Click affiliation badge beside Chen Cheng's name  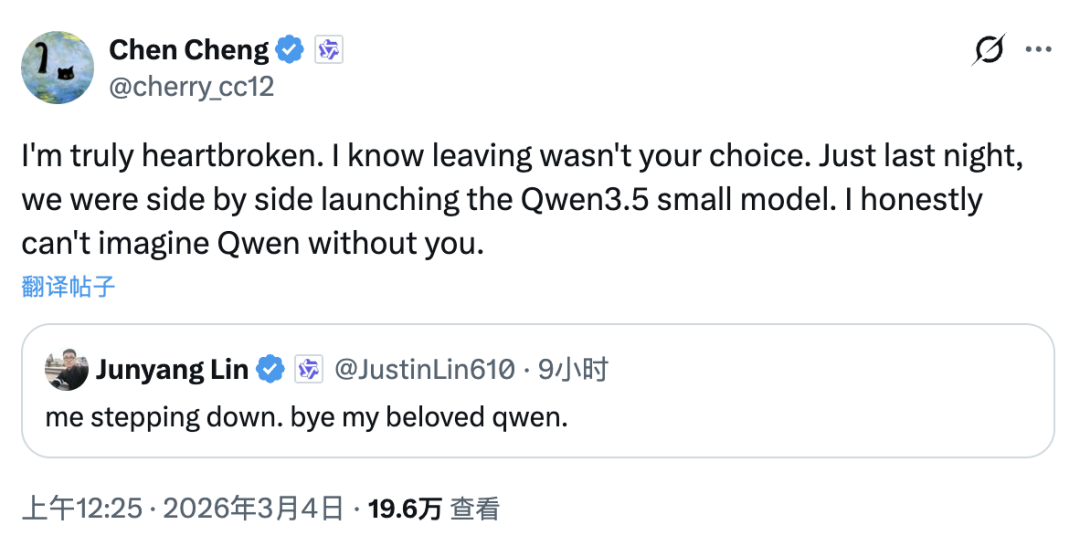tap(329, 50)
